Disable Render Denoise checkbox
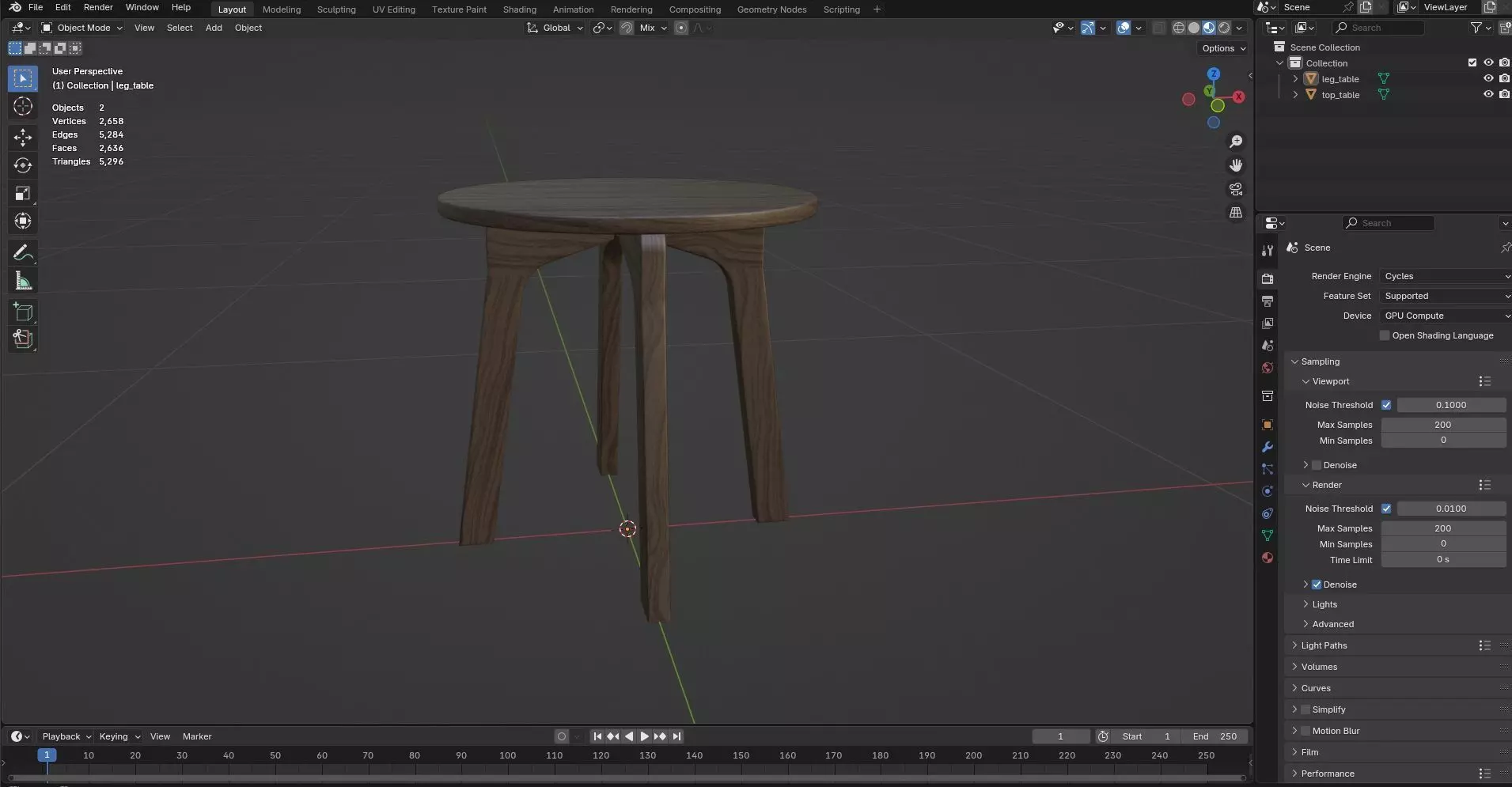Screen dimensions: 1512x787 1317,585
